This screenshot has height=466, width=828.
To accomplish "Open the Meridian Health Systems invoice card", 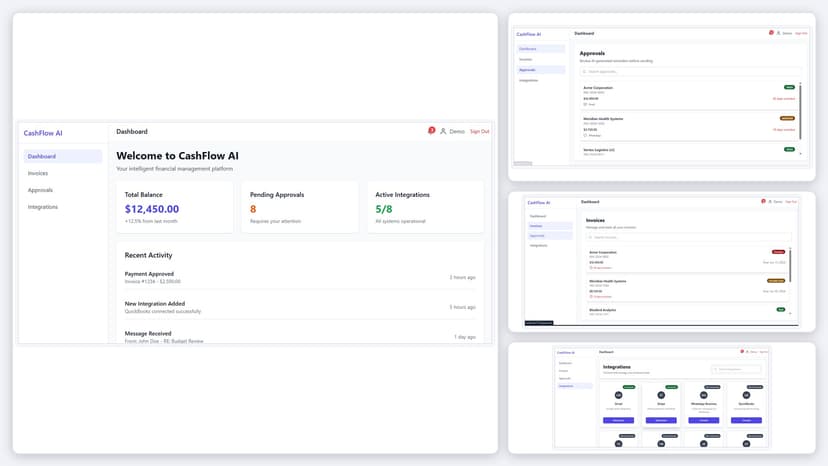I will (686, 288).
